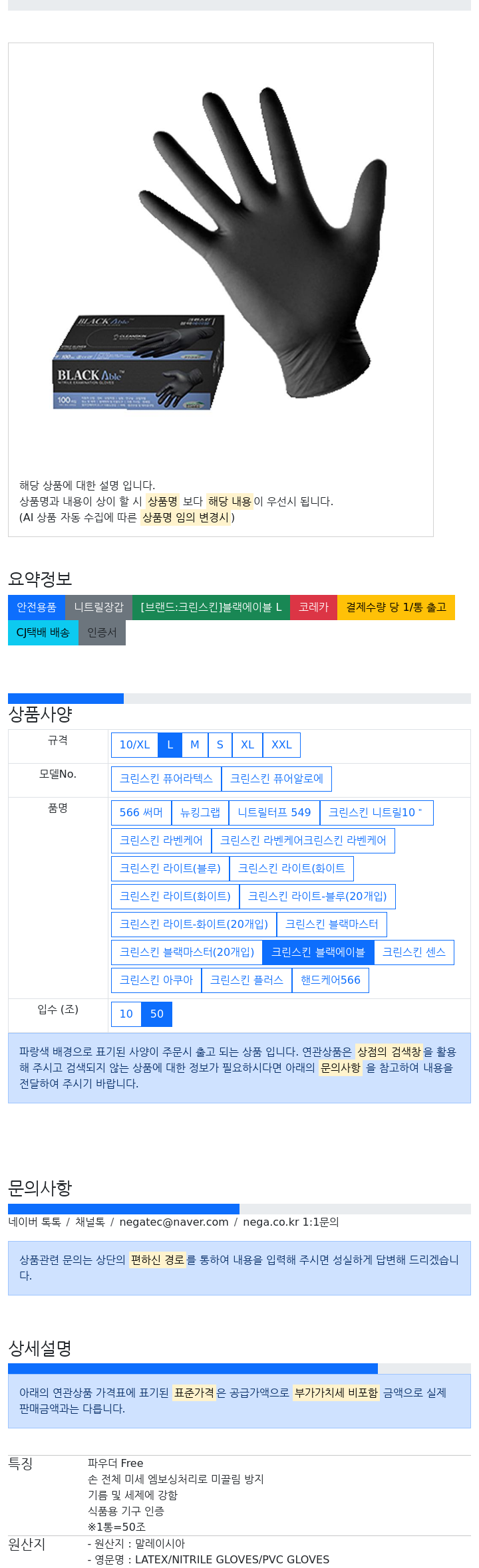The height and width of the screenshot is (1568, 479).
Task: Click the nega.co.kr 1:1문의 link
Action: click(291, 1222)
